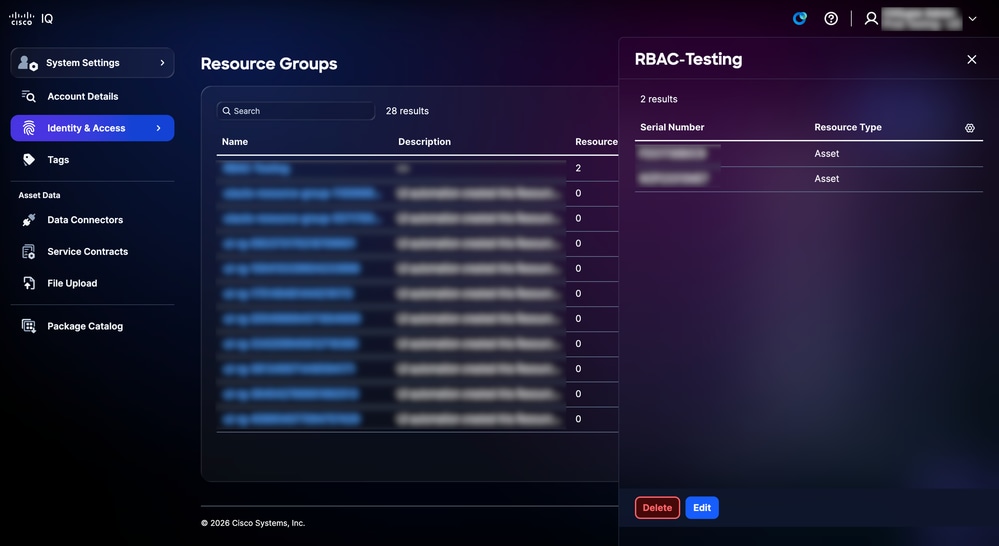Image resolution: width=999 pixels, height=546 pixels.
Task: Open Service Contracts
Action: [88, 252]
